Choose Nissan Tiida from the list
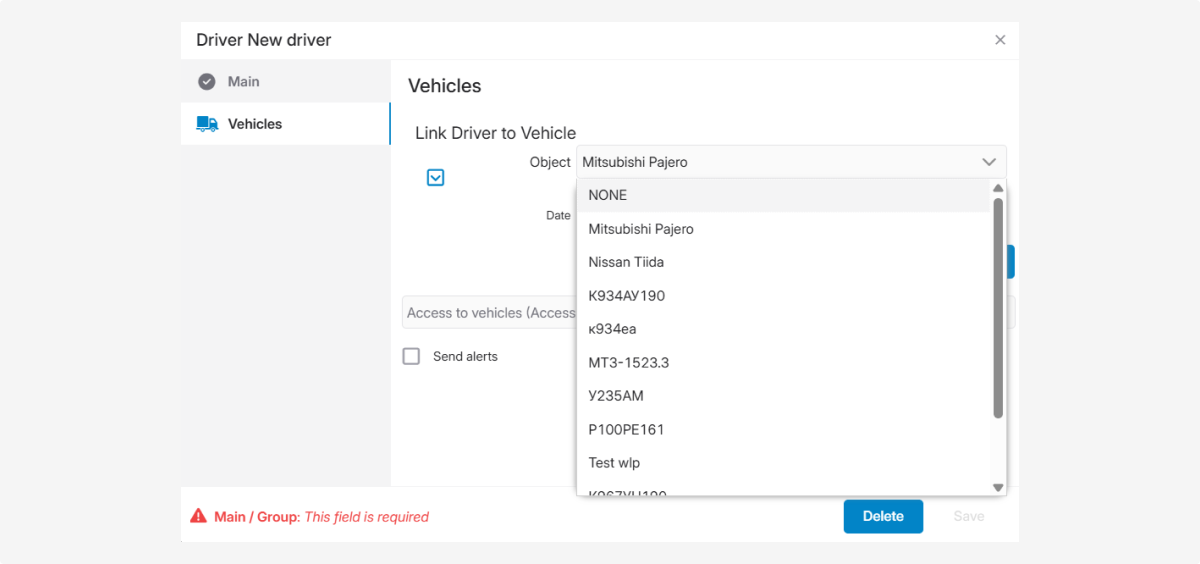 (626, 262)
